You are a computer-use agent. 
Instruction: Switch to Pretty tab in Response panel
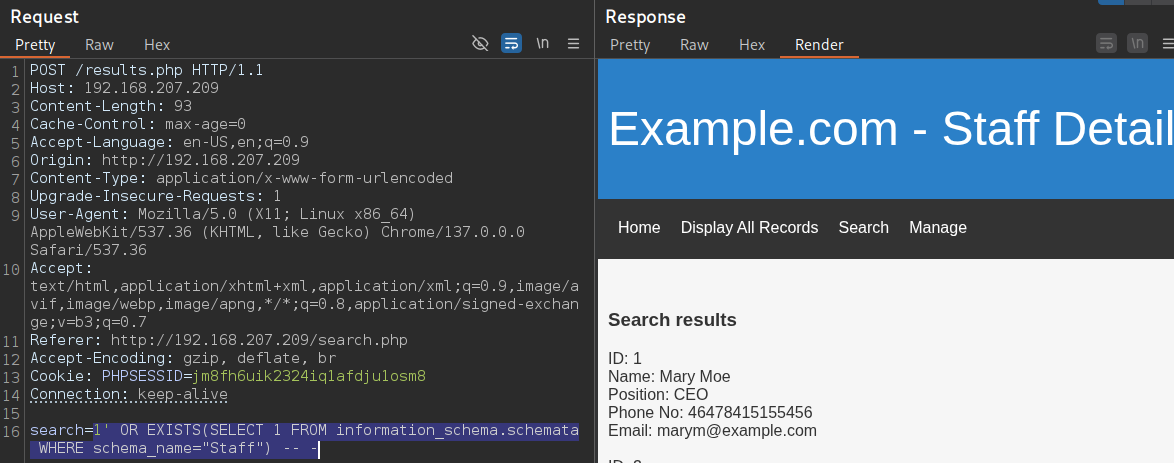point(630,45)
